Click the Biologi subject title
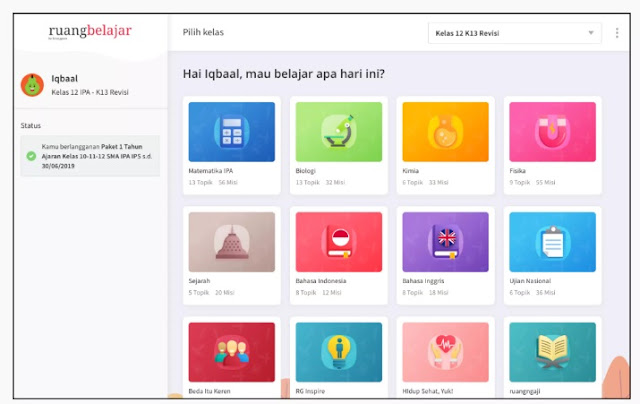 point(305,171)
